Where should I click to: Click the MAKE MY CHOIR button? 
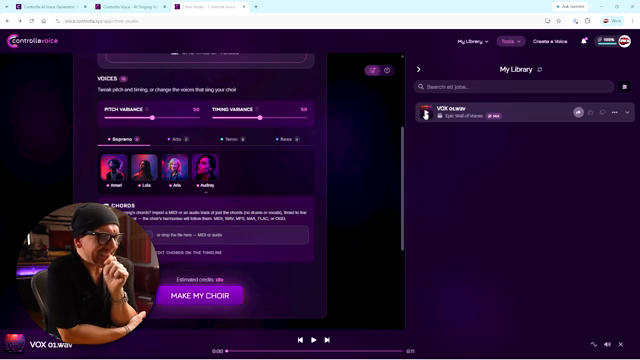200,296
